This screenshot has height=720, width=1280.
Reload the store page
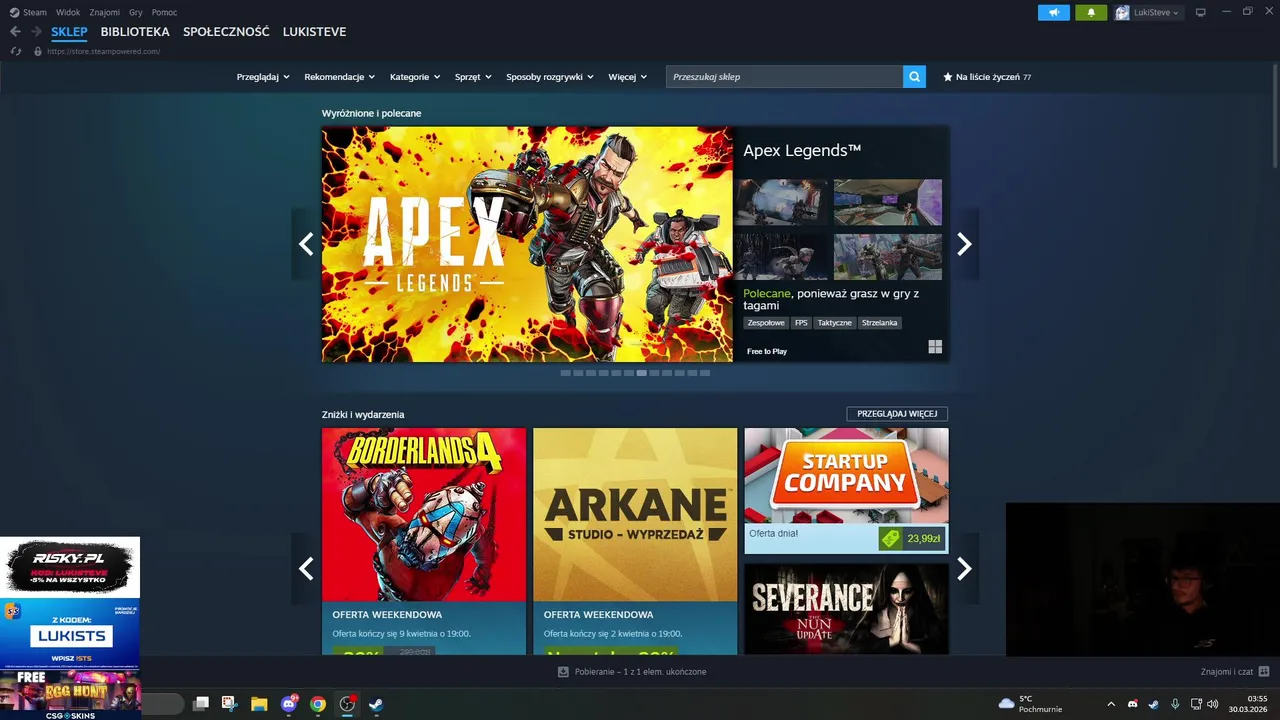click(x=16, y=51)
